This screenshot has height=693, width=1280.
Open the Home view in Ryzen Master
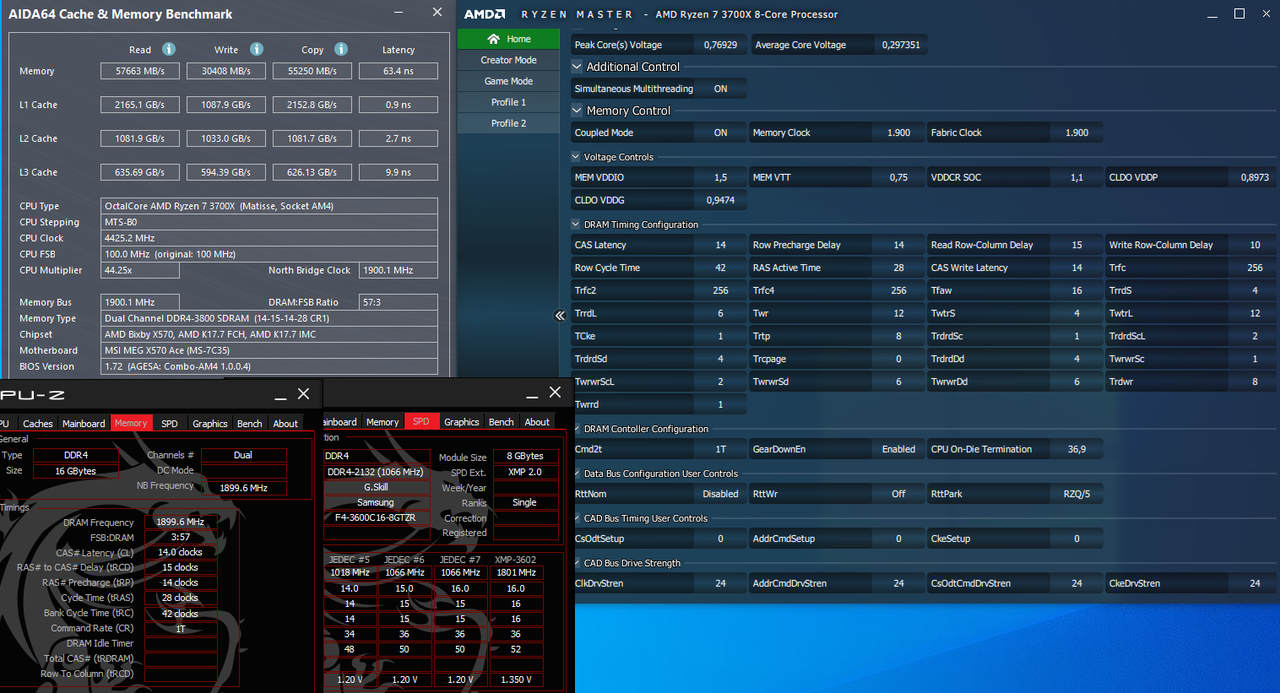tap(509, 39)
